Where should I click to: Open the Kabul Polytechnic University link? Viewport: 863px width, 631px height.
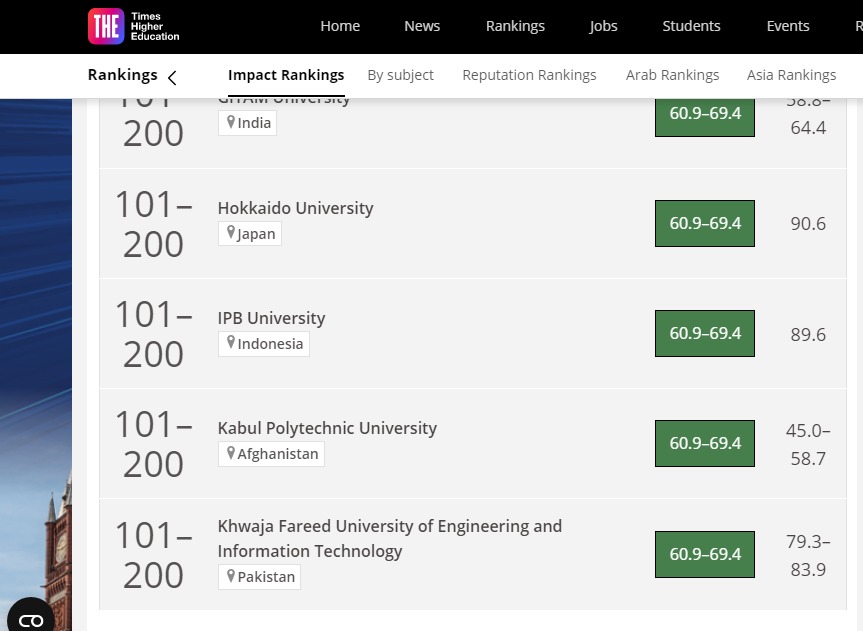[327, 428]
